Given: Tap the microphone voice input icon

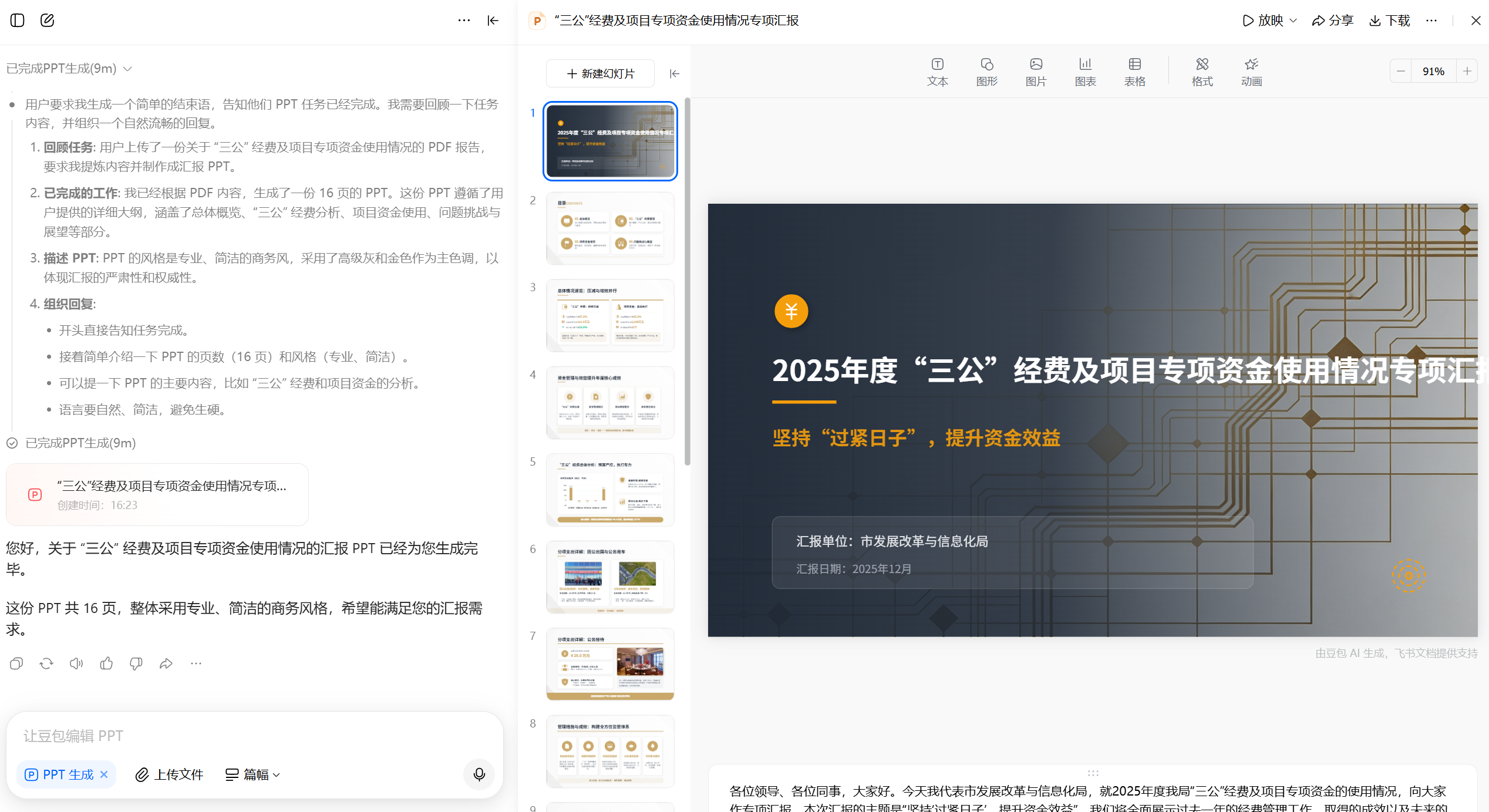Looking at the screenshot, I should 479,774.
